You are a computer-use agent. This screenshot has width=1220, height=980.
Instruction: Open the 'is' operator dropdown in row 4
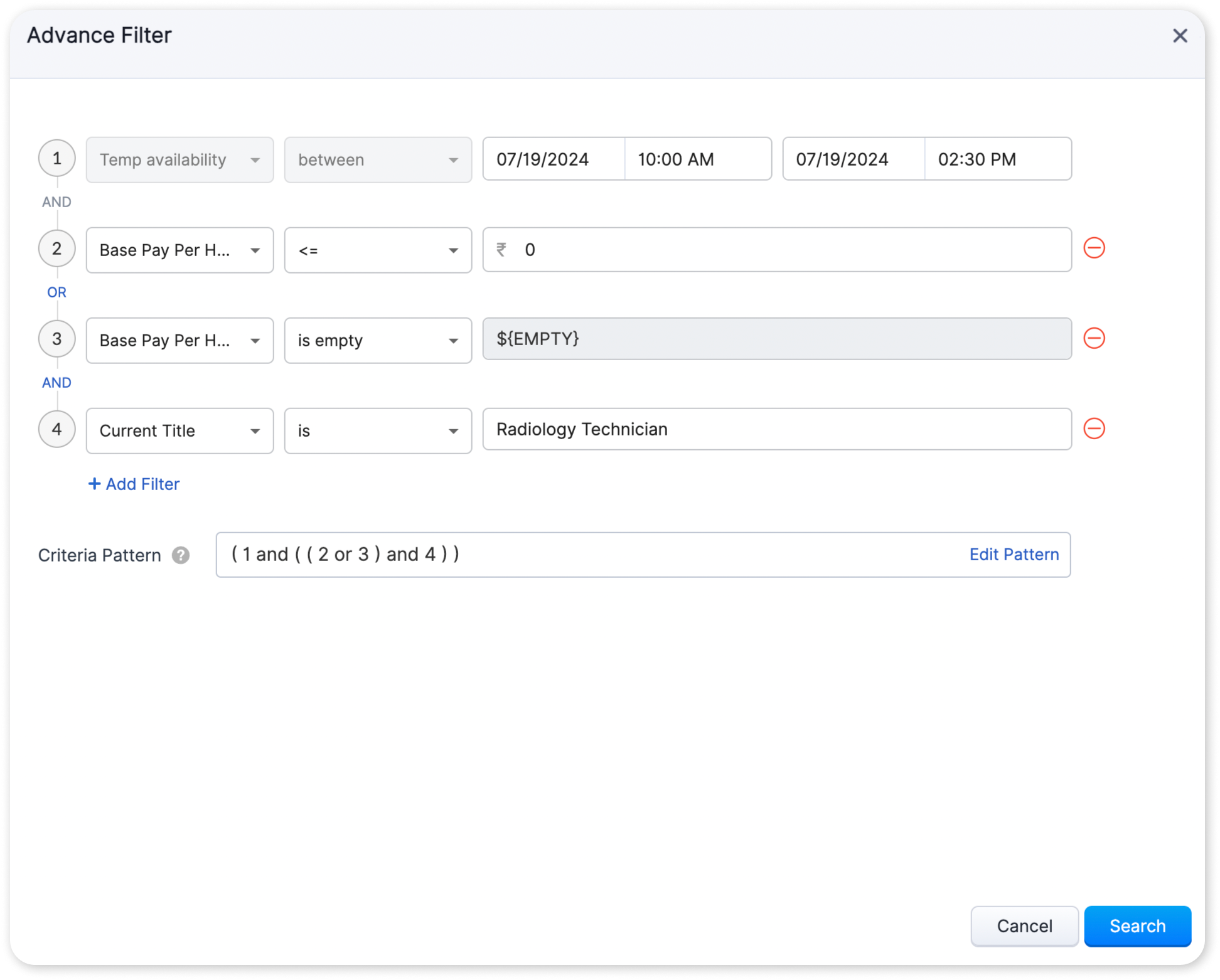click(378, 431)
